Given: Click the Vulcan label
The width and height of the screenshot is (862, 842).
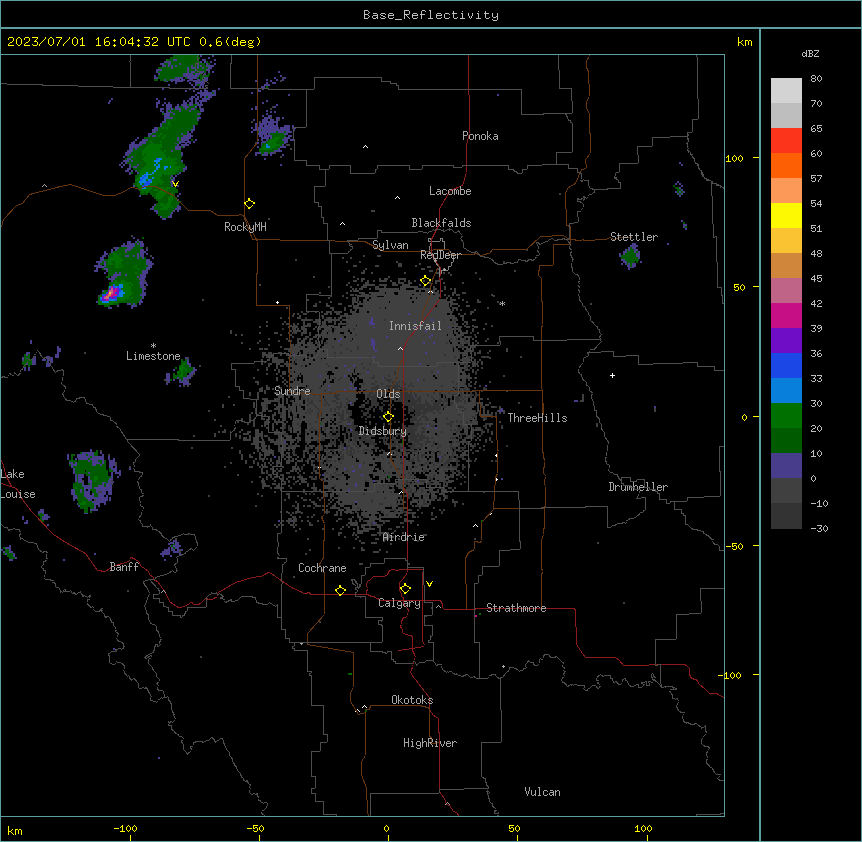Looking at the screenshot, I should (x=543, y=792).
